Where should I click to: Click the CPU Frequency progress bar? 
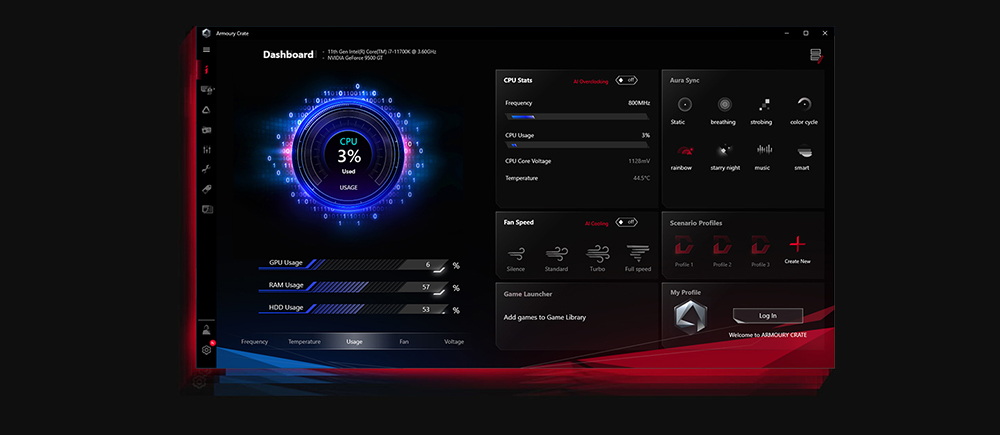point(577,117)
